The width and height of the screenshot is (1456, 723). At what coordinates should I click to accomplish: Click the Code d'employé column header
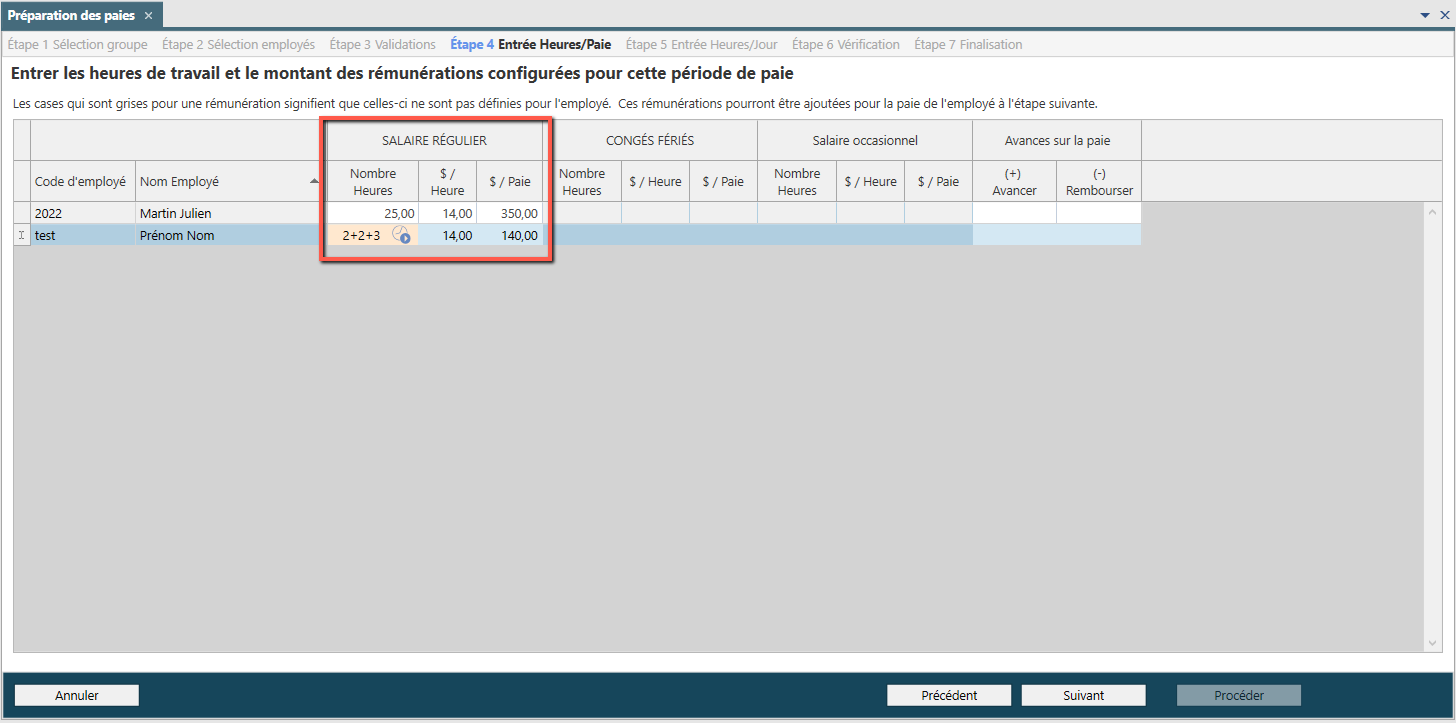pos(83,181)
